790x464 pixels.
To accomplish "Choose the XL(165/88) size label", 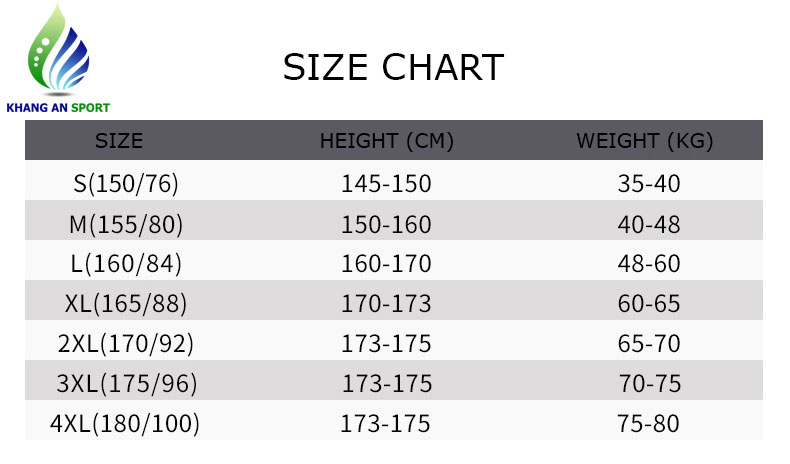I will point(126,304).
